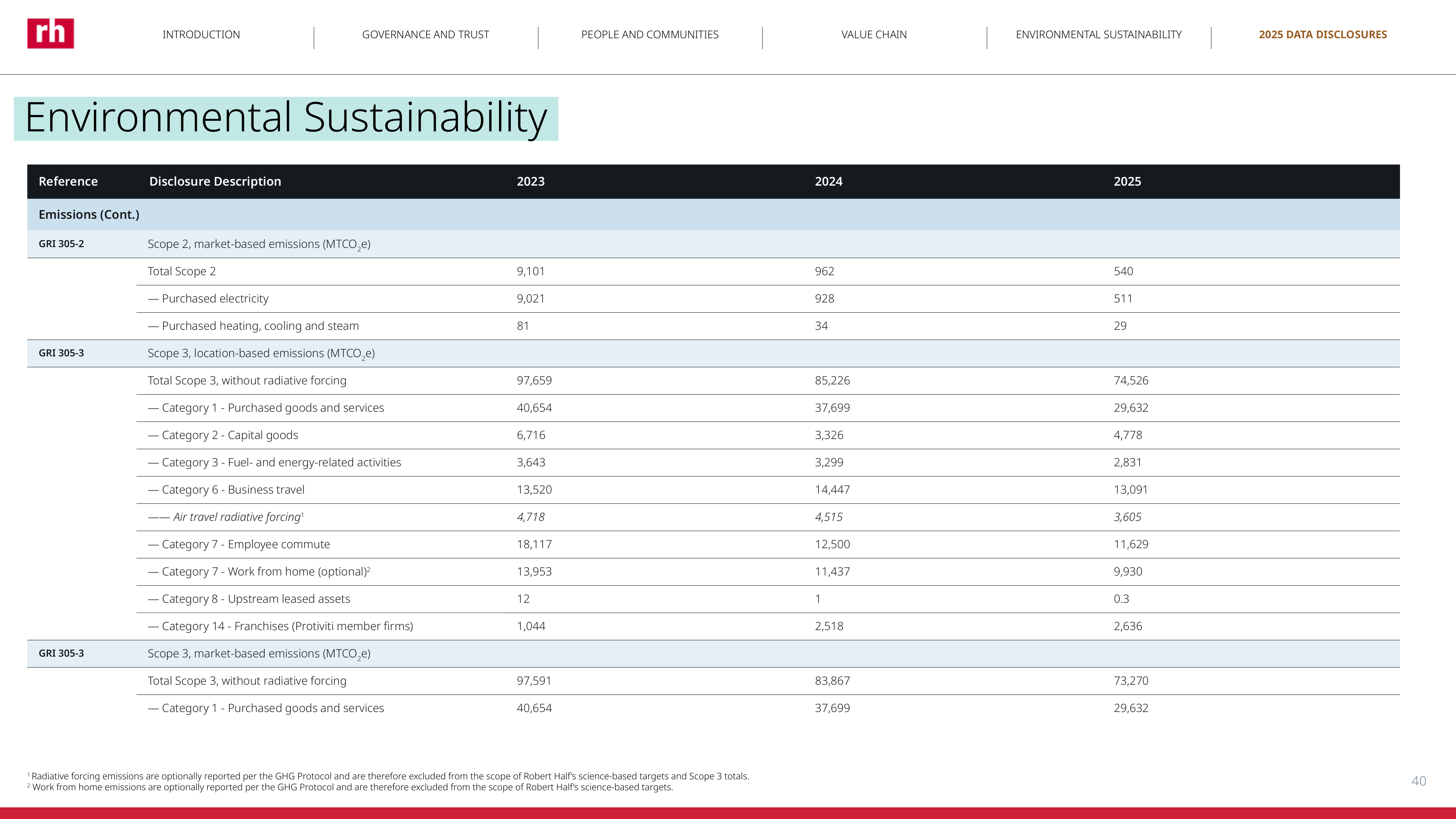Click Purchased heating, cooling and steam label
Image resolution: width=1456 pixels, height=819 pixels.
coord(253,326)
